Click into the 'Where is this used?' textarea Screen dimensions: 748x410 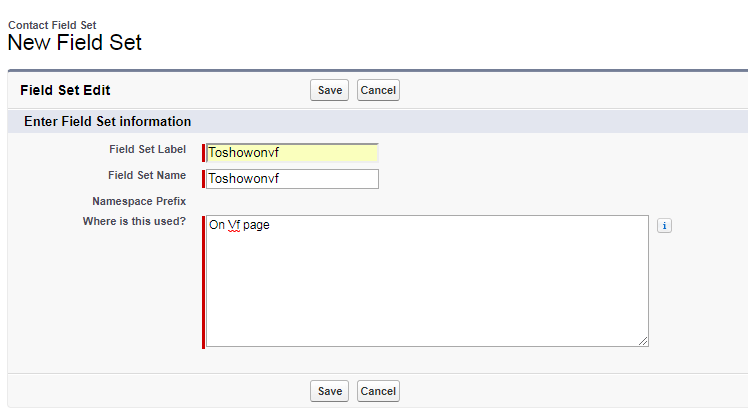click(x=427, y=285)
